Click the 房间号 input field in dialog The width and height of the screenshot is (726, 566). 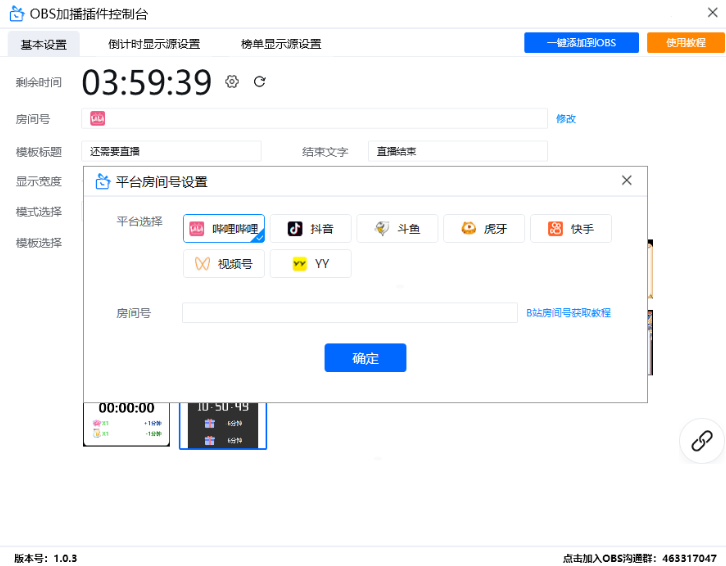[349, 313]
